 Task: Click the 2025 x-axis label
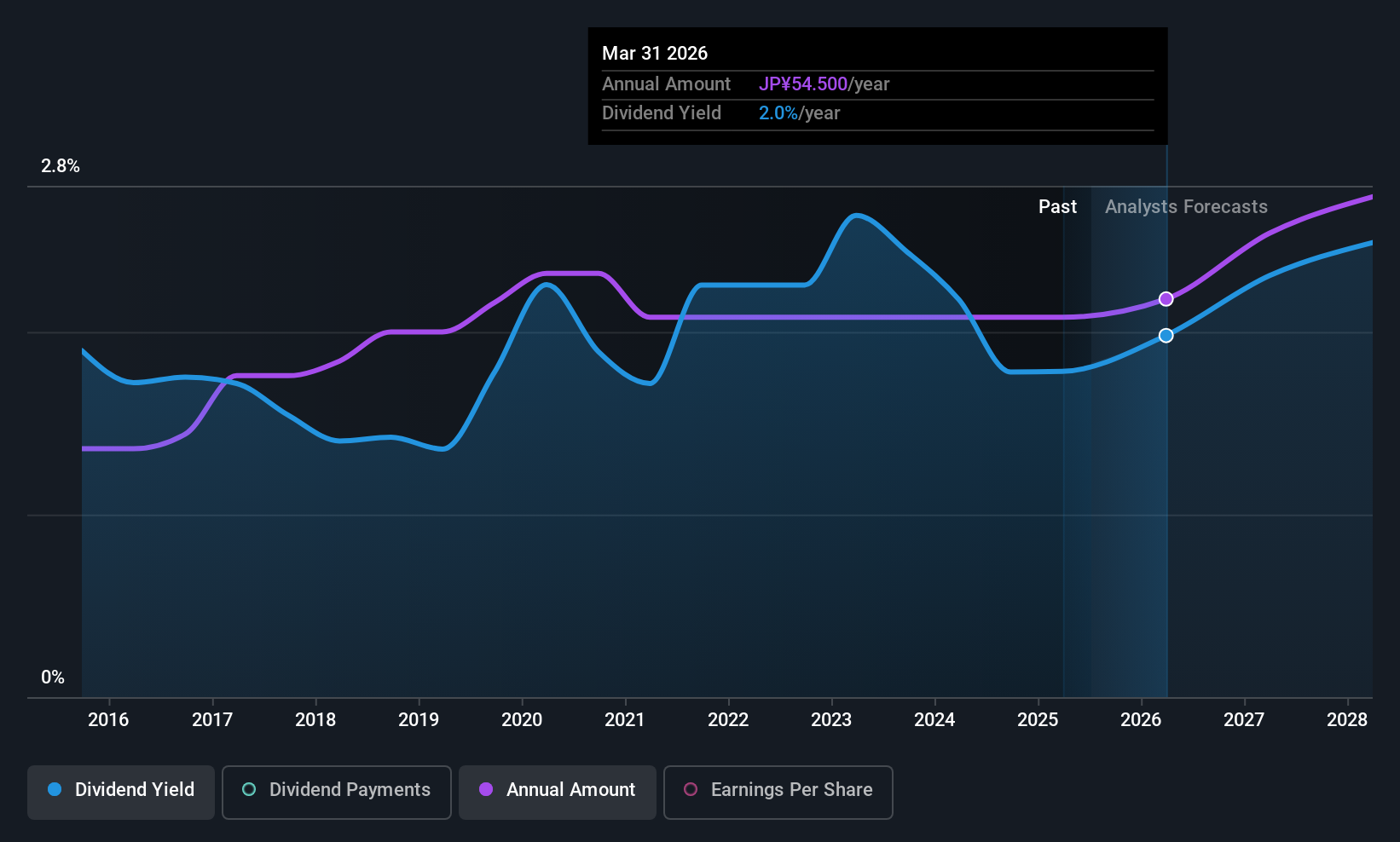1038,720
